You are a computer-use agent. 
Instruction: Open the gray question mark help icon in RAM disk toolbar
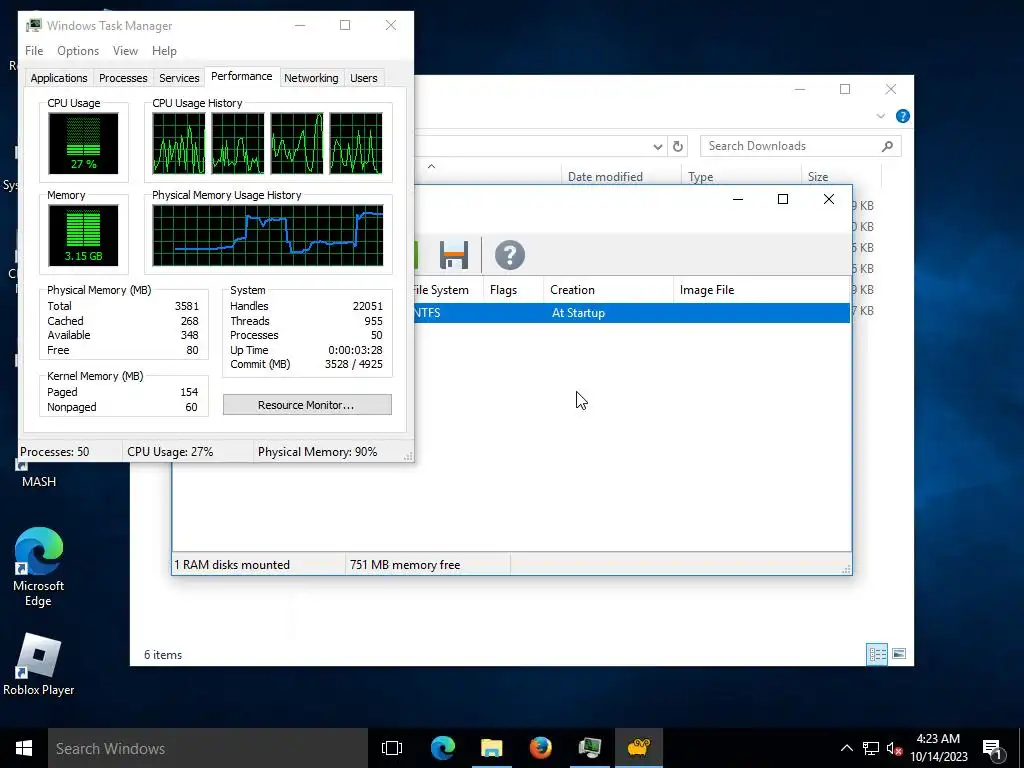click(x=509, y=255)
